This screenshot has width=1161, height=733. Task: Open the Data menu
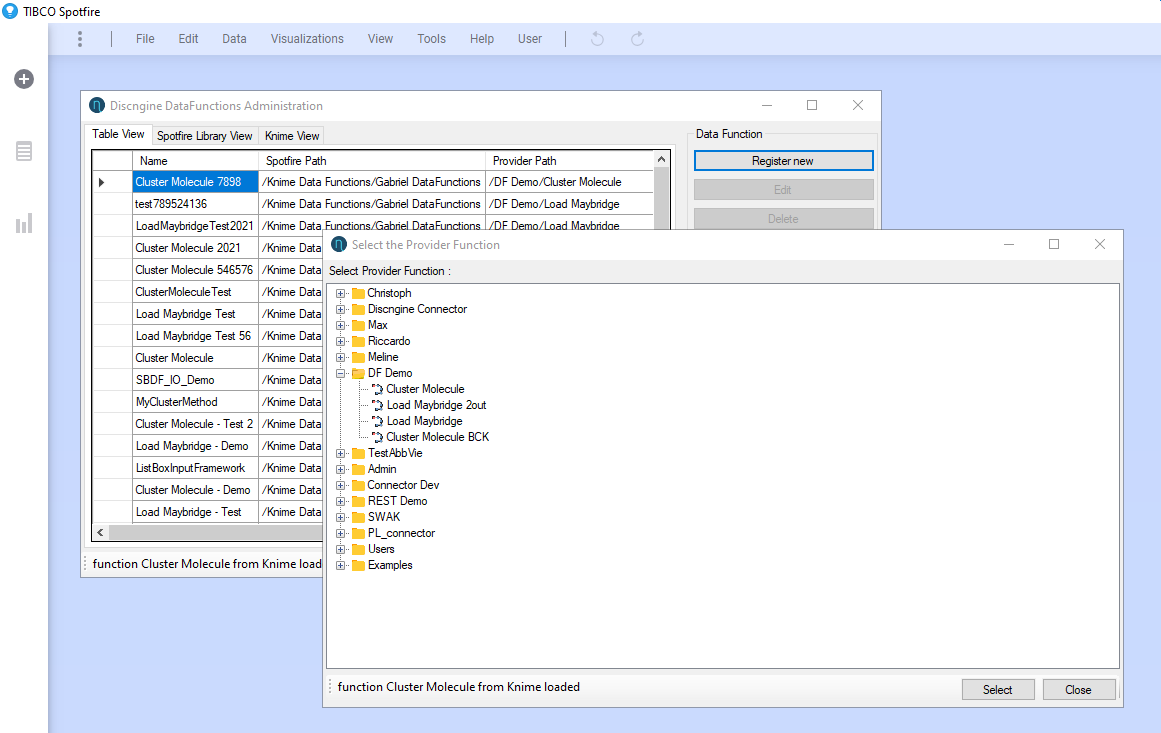click(x=234, y=39)
